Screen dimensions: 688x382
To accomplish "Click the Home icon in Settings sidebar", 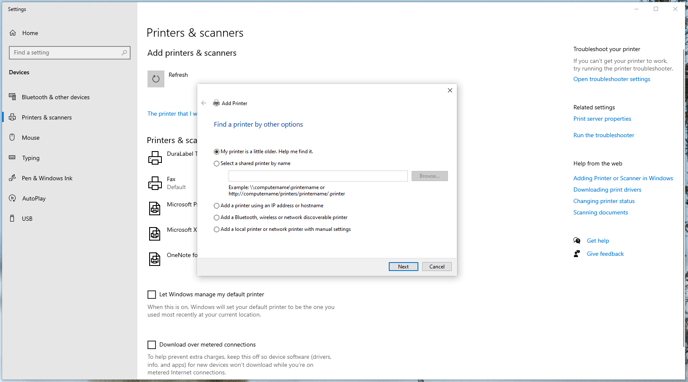I will click(13, 33).
